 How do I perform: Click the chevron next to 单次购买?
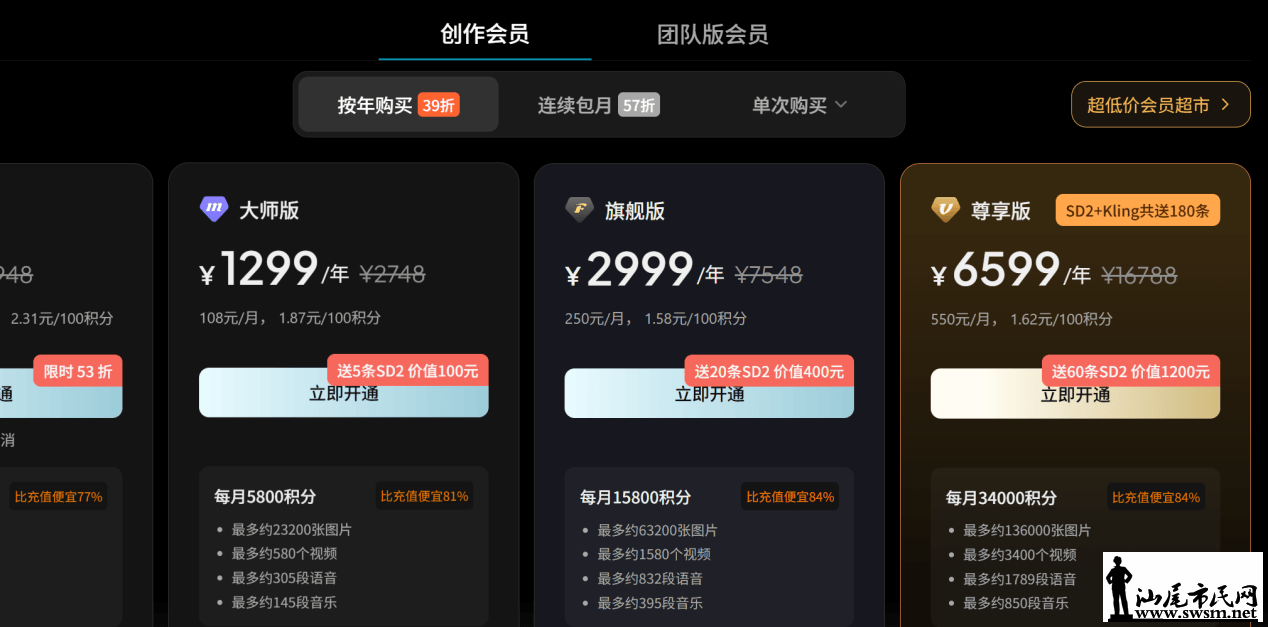pos(841,105)
